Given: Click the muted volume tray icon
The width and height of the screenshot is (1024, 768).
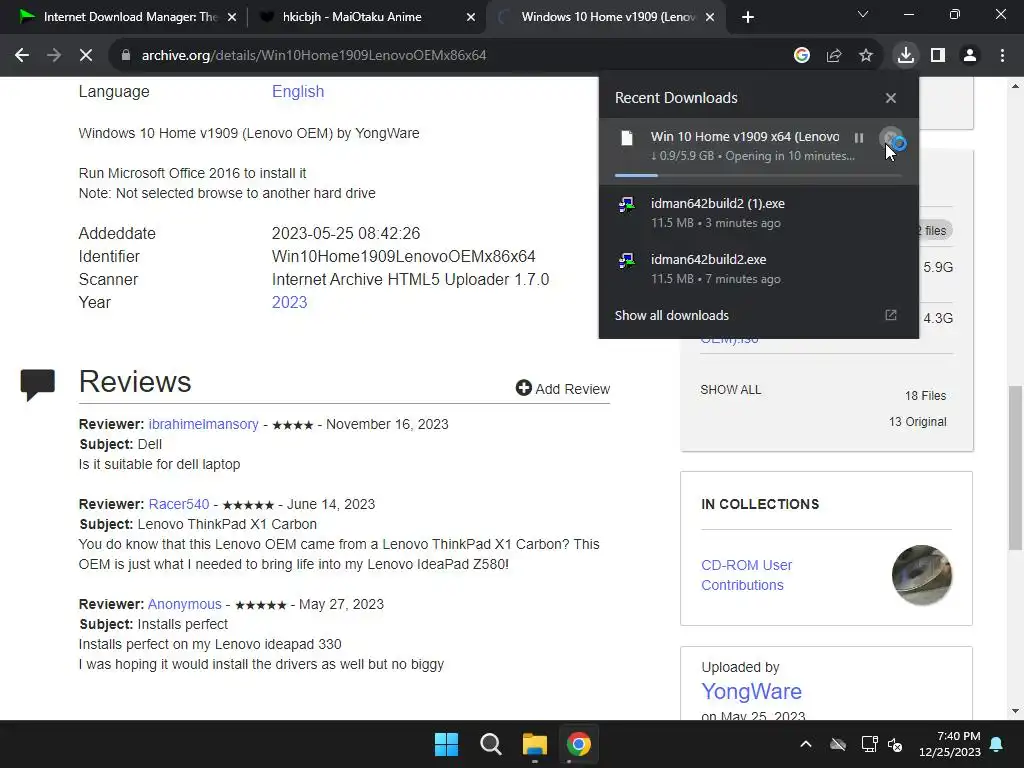Looking at the screenshot, I should [895, 744].
